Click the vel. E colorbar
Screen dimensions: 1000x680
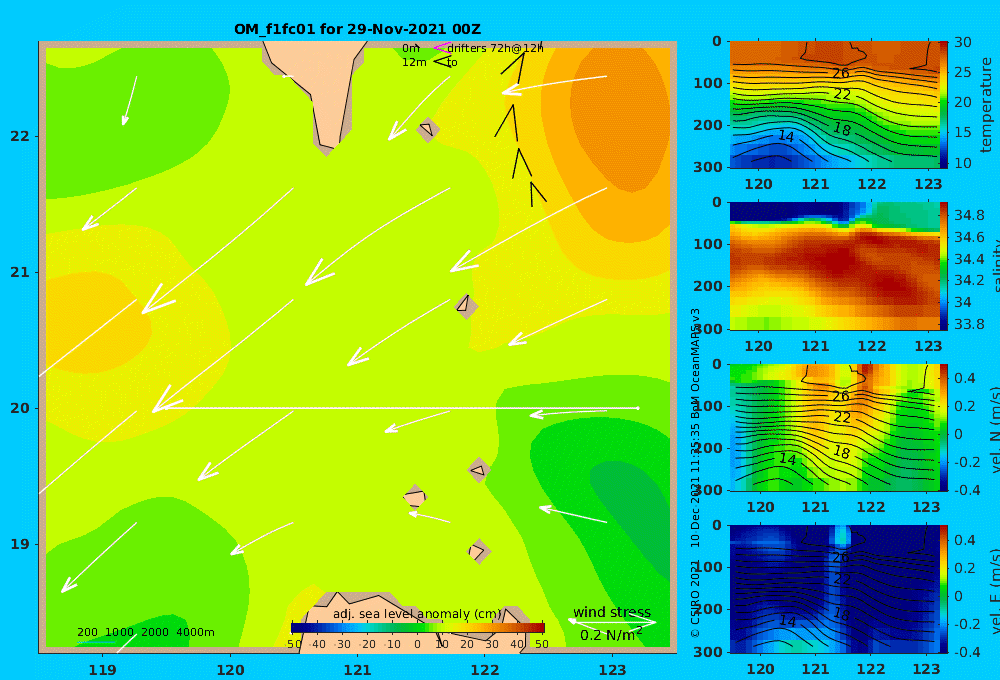point(944,589)
